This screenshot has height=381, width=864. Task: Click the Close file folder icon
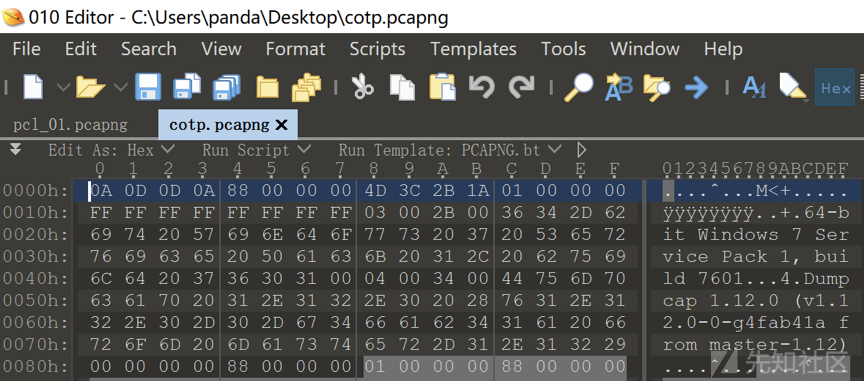coord(268,87)
